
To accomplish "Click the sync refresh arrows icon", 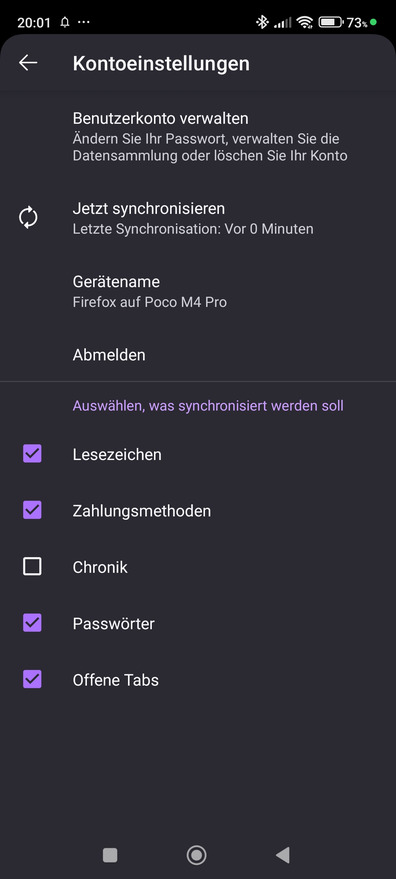I will [x=28, y=218].
